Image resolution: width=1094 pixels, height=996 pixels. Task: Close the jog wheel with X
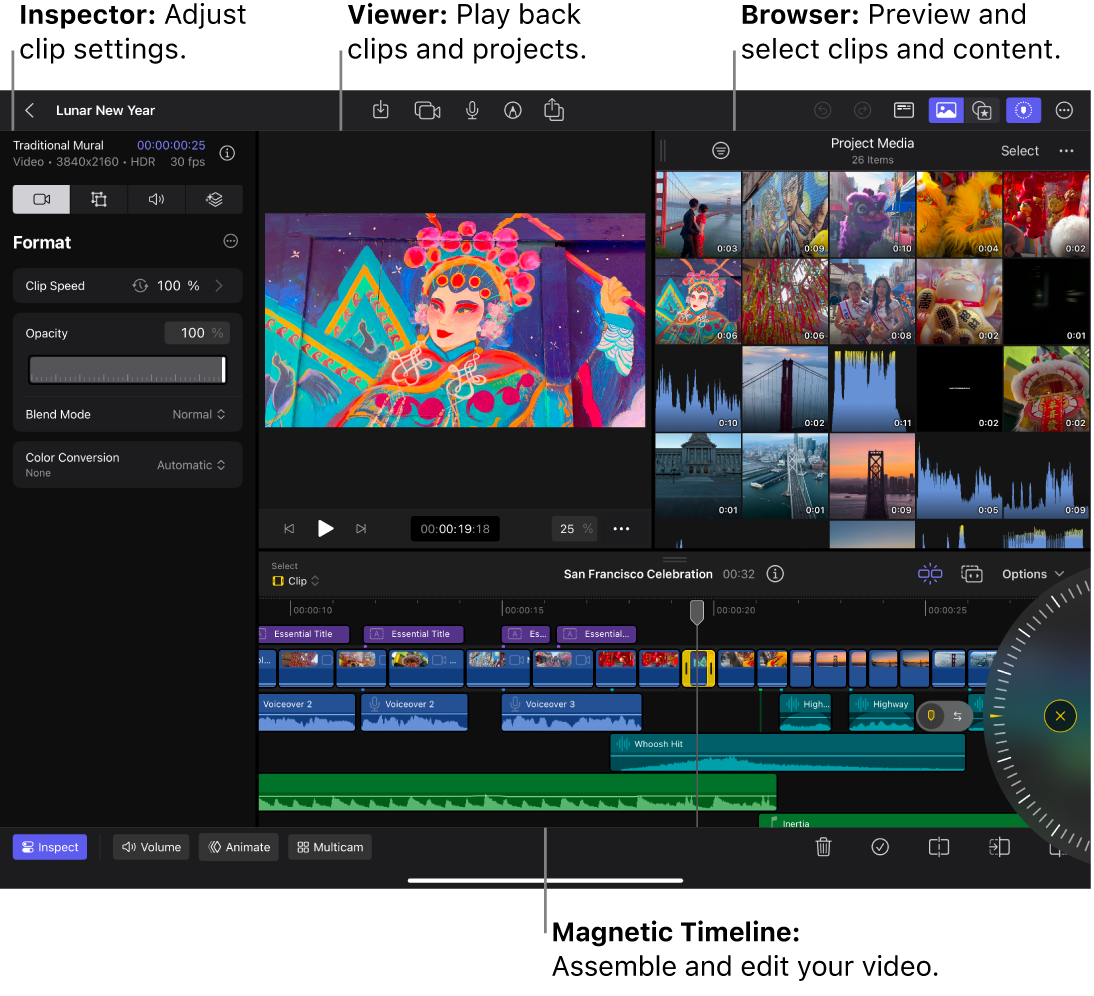coord(1060,716)
